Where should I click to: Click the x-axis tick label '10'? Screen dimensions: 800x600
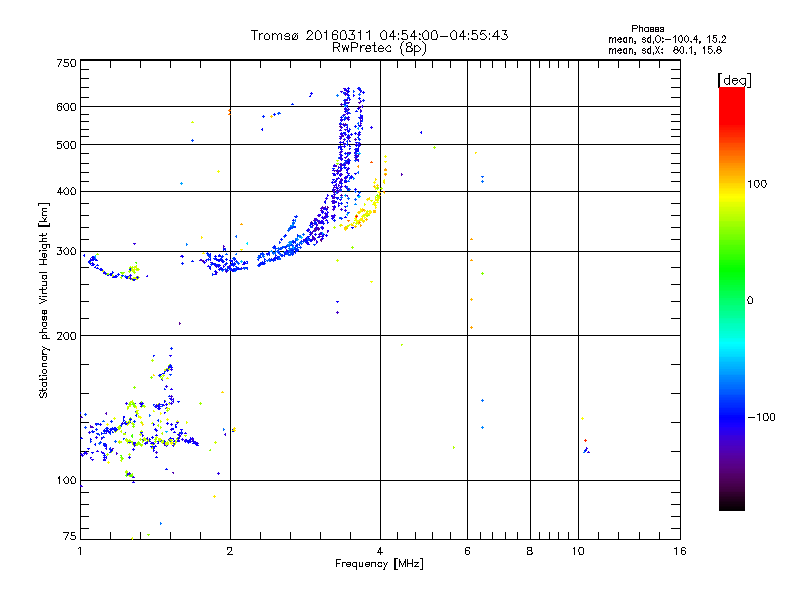pos(578,551)
